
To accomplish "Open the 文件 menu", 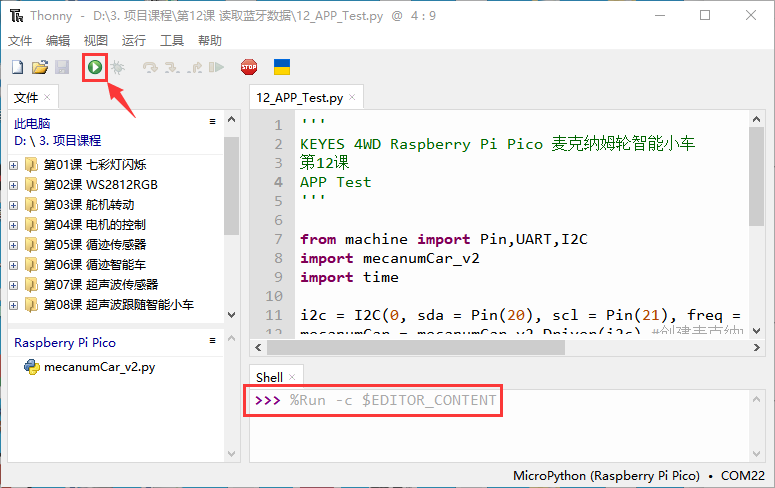I will (x=20, y=41).
